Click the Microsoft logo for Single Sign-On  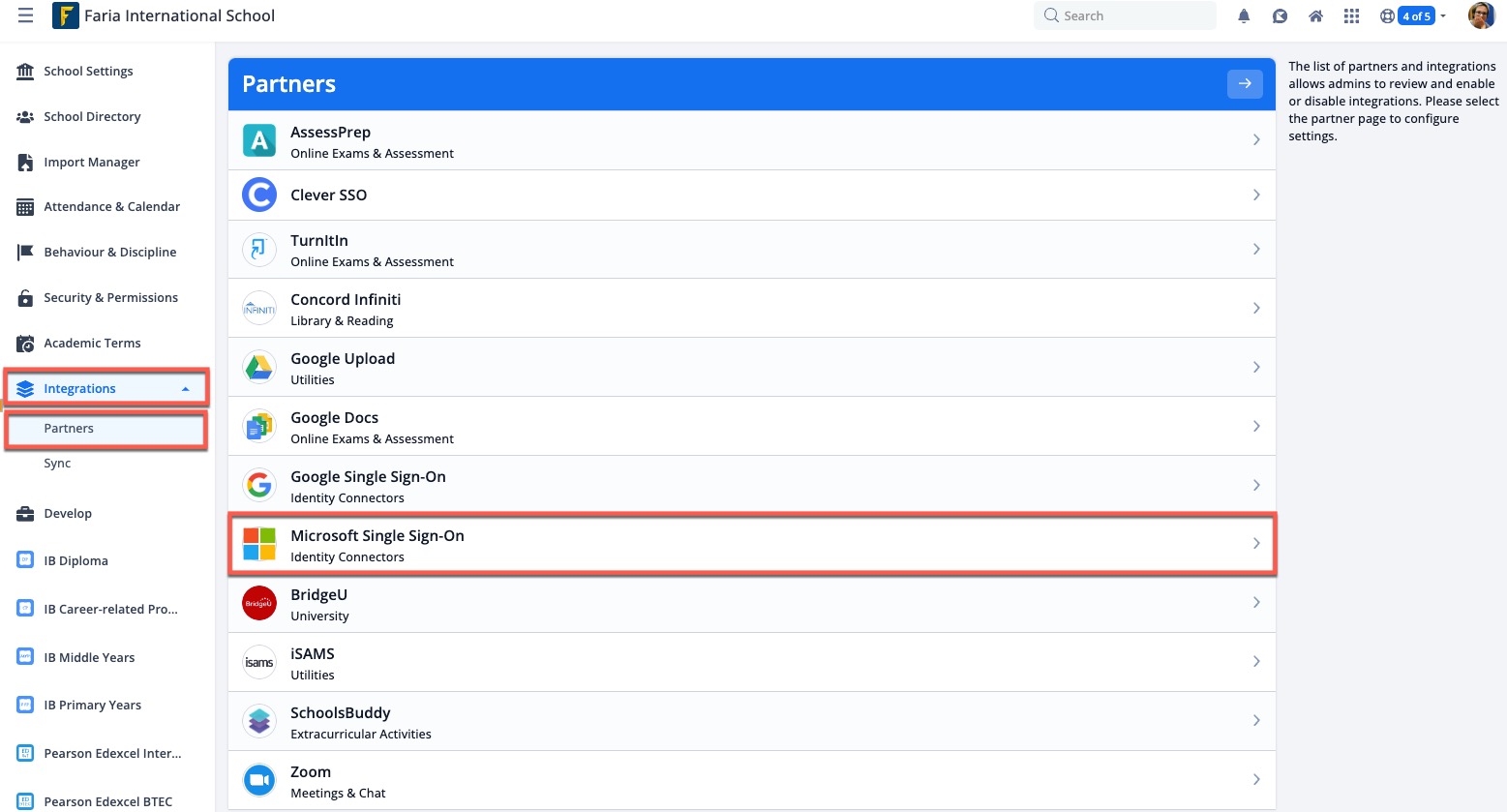[258, 544]
